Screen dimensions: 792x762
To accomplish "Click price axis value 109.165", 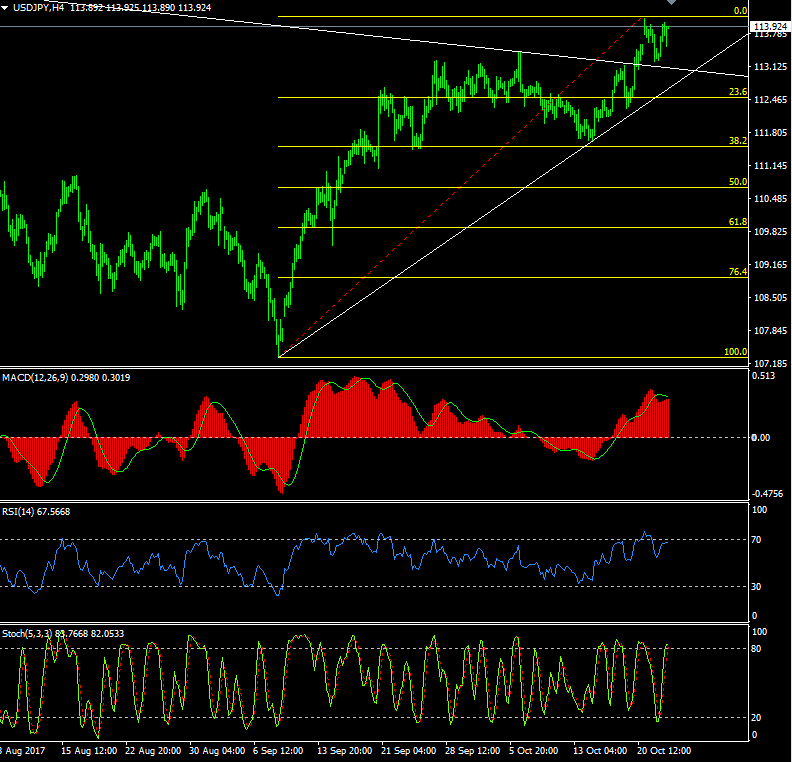I will tap(770, 265).
